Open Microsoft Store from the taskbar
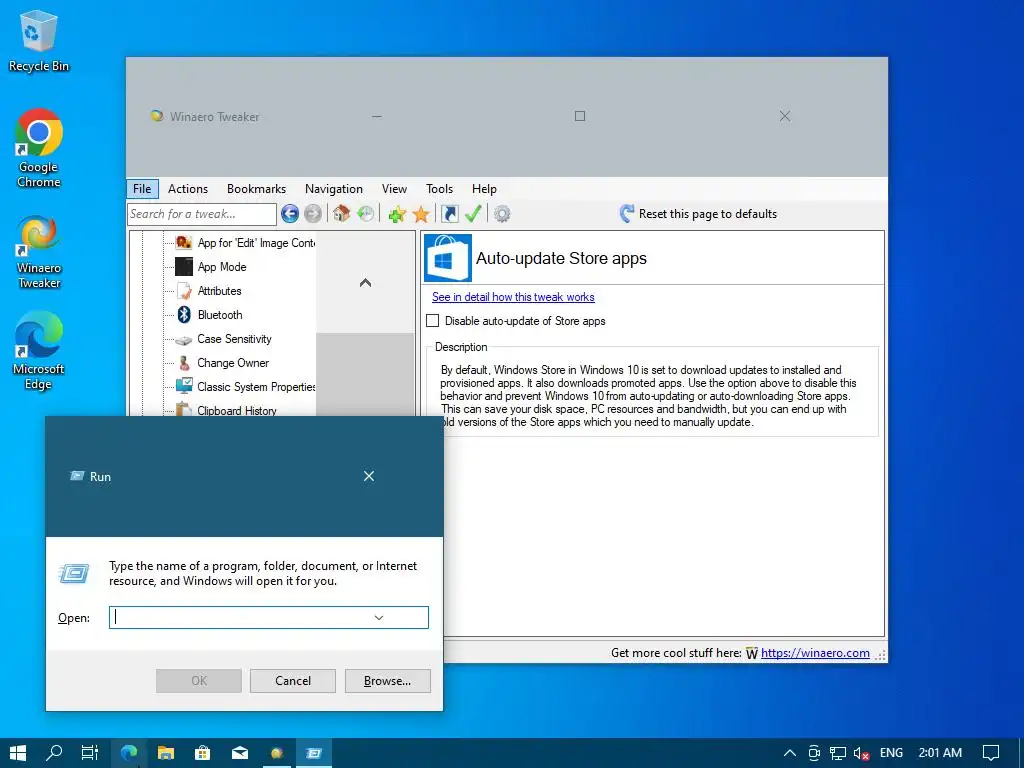Image resolution: width=1024 pixels, height=768 pixels. click(203, 753)
